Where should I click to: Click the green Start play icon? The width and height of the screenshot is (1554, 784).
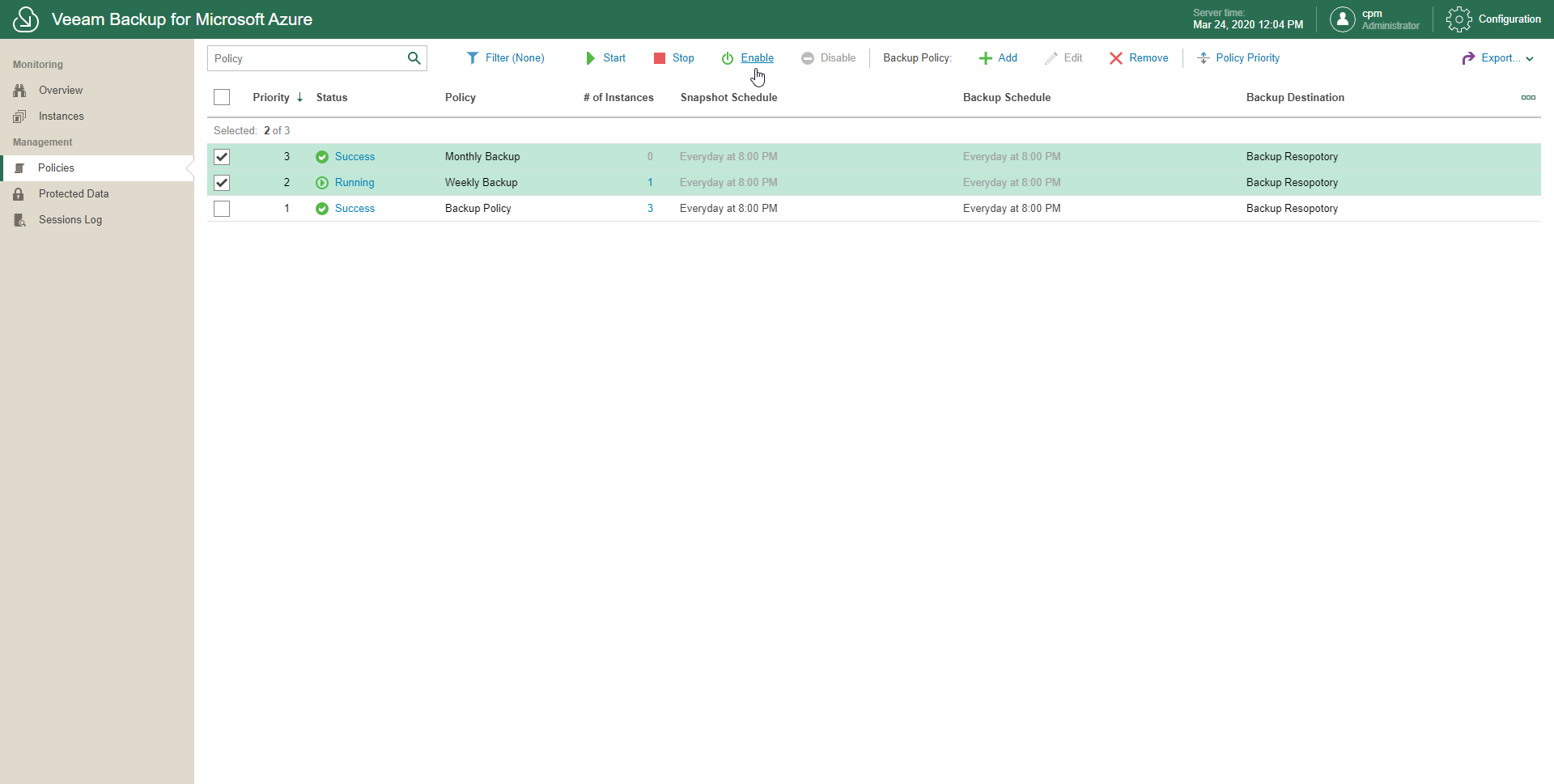[x=591, y=58]
